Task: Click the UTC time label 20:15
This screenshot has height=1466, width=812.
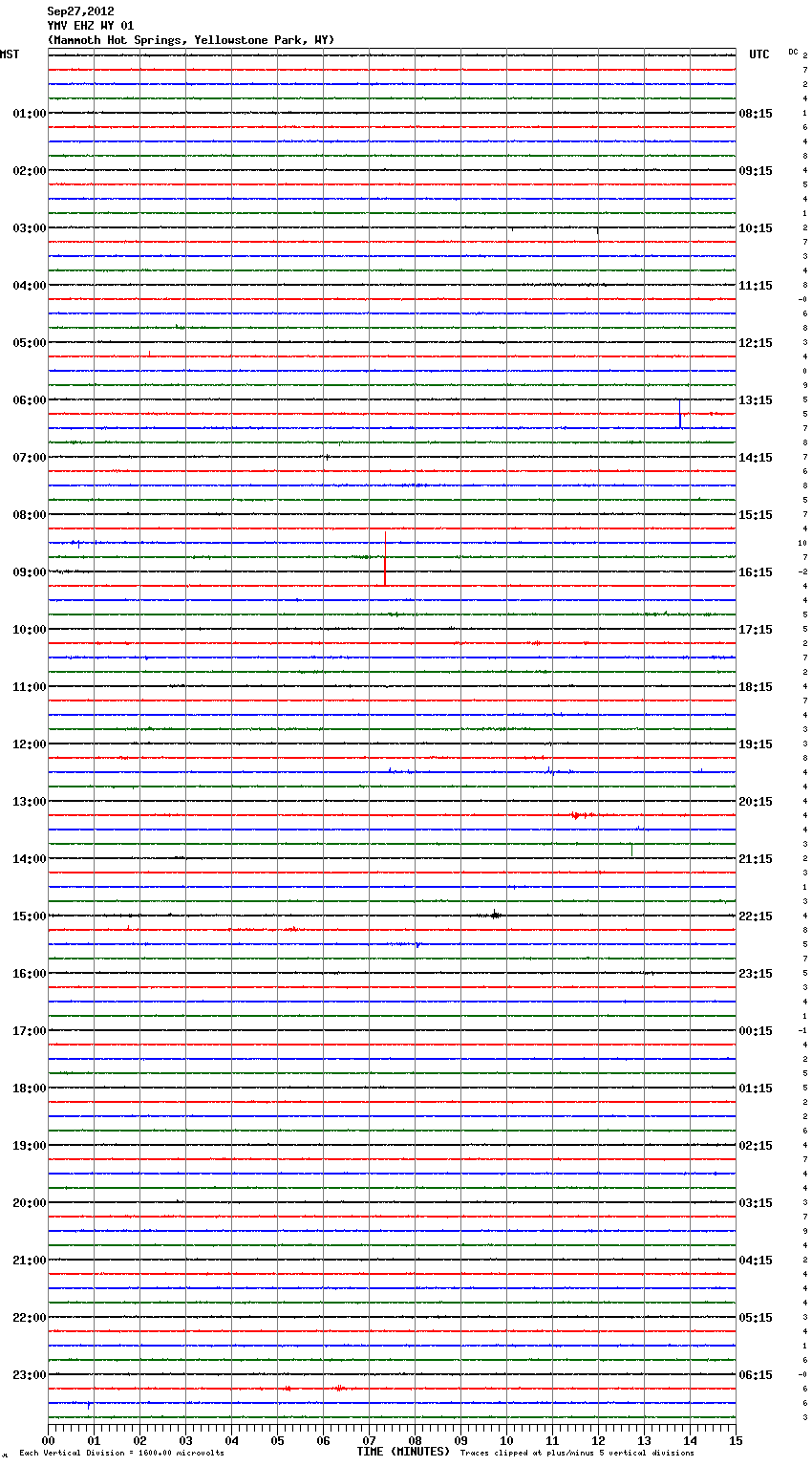Action: click(x=756, y=802)
